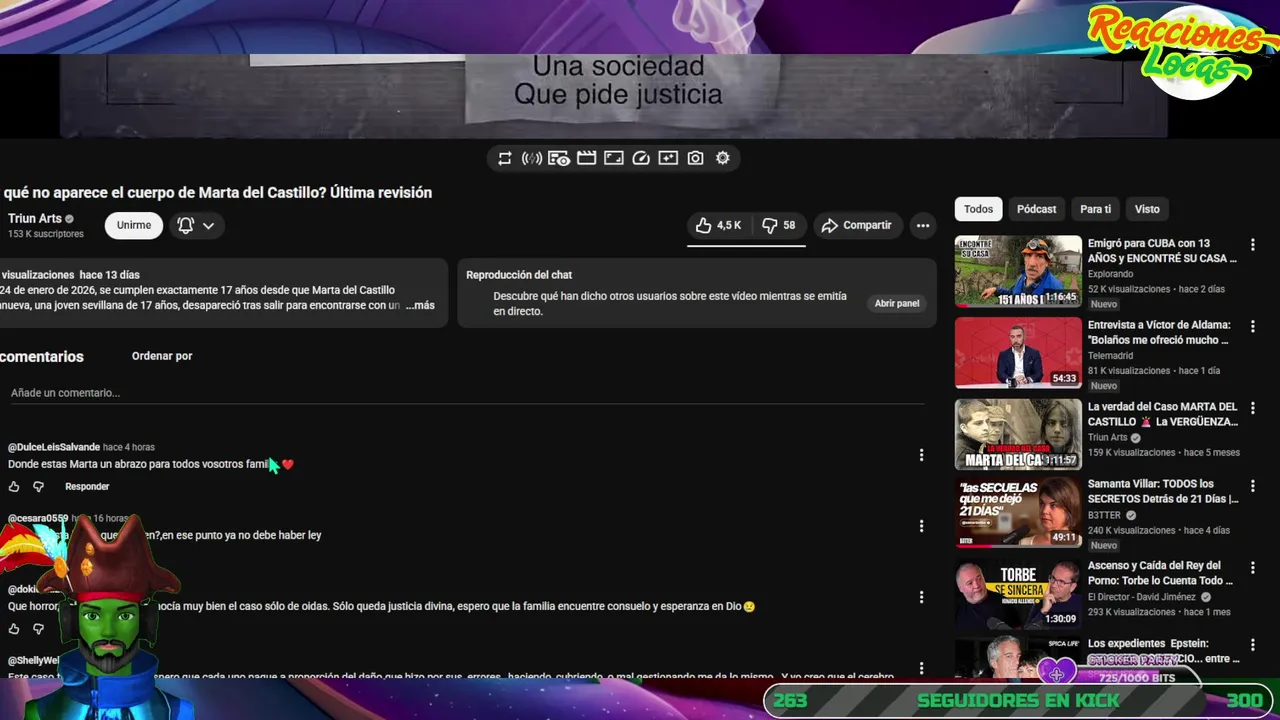
Task: Click the video filters sparkle icon
Action: (668, 158)
